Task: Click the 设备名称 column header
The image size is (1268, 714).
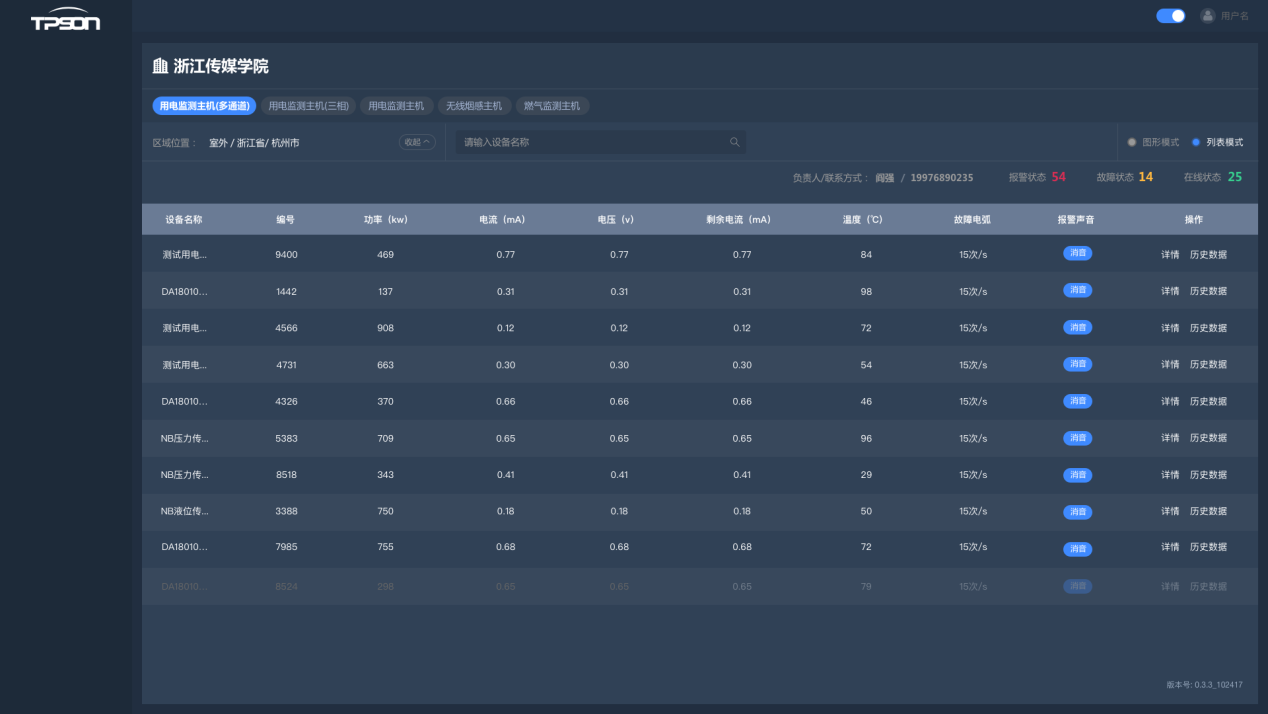Action: 184,220
